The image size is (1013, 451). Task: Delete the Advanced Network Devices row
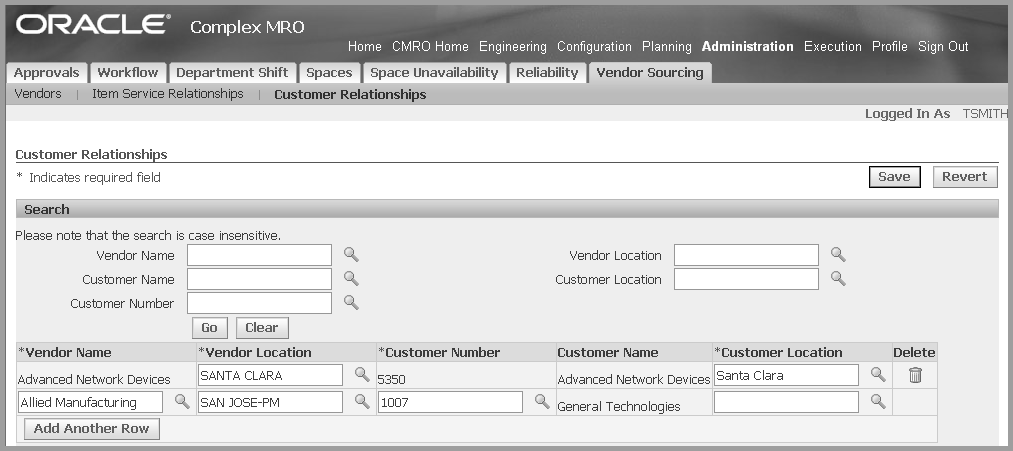click(915, 375)
